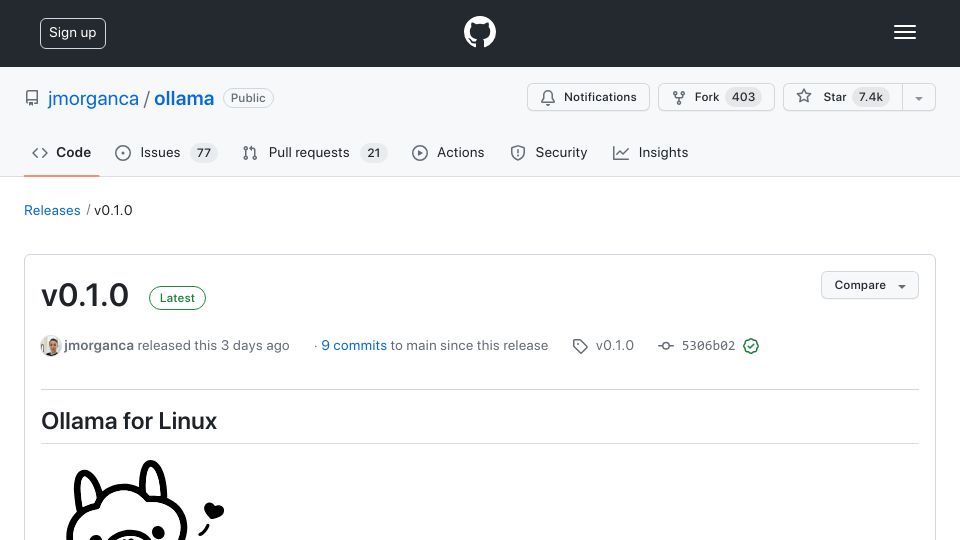Open jmorganca author link in release info
The image size is (960, 540).
pyautogui.click(x=99, y=346)
